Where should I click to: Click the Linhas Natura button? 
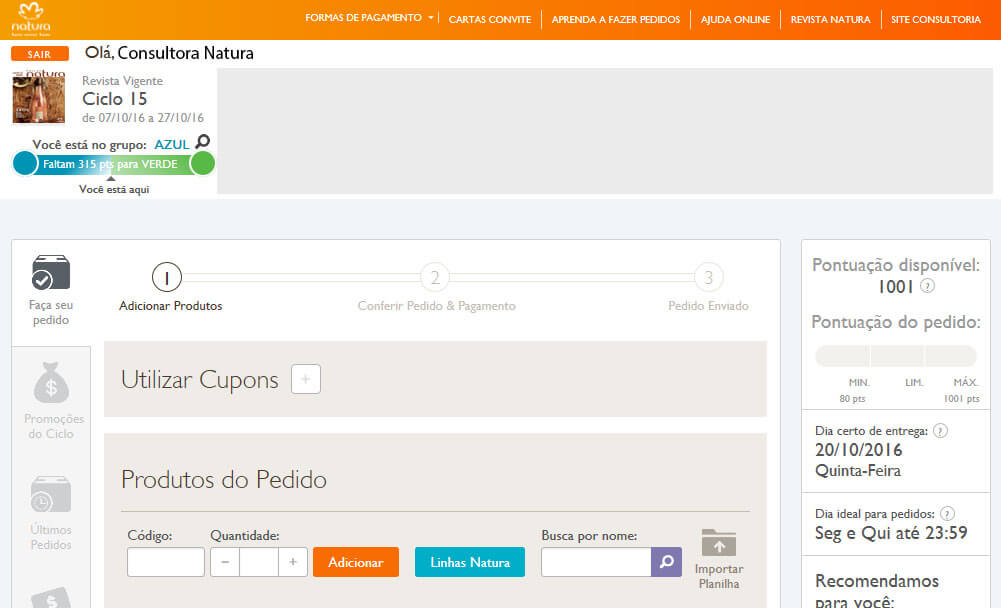(x=470, y=562)
